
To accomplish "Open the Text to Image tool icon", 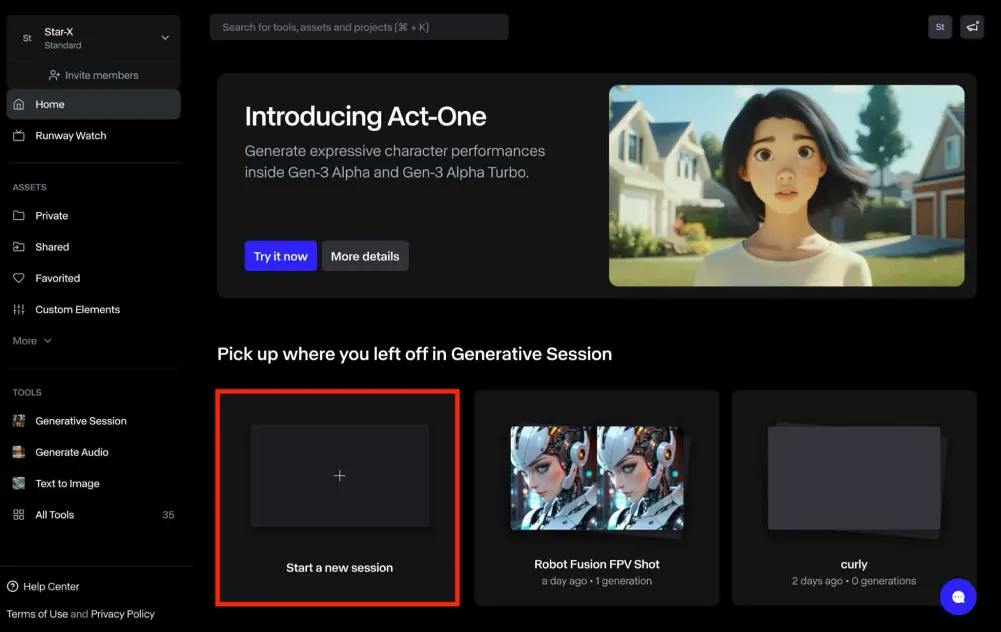I will point(18,484).
